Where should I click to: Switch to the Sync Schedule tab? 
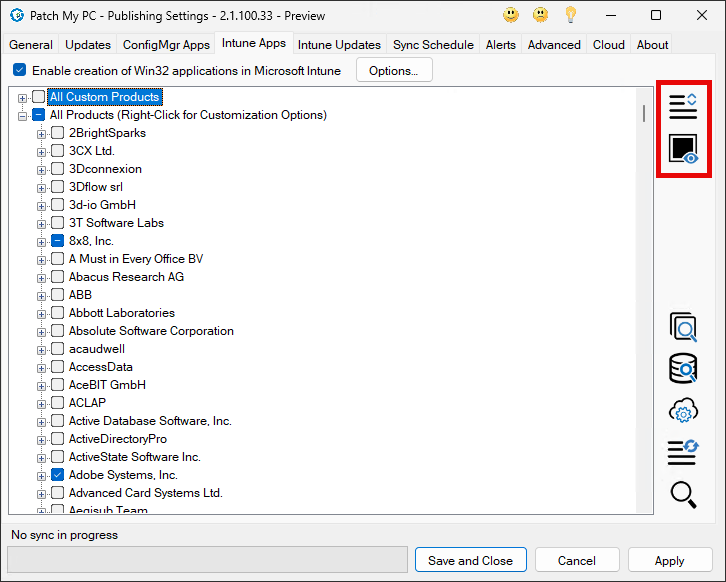pyautogui.click(x=434, y=45)
